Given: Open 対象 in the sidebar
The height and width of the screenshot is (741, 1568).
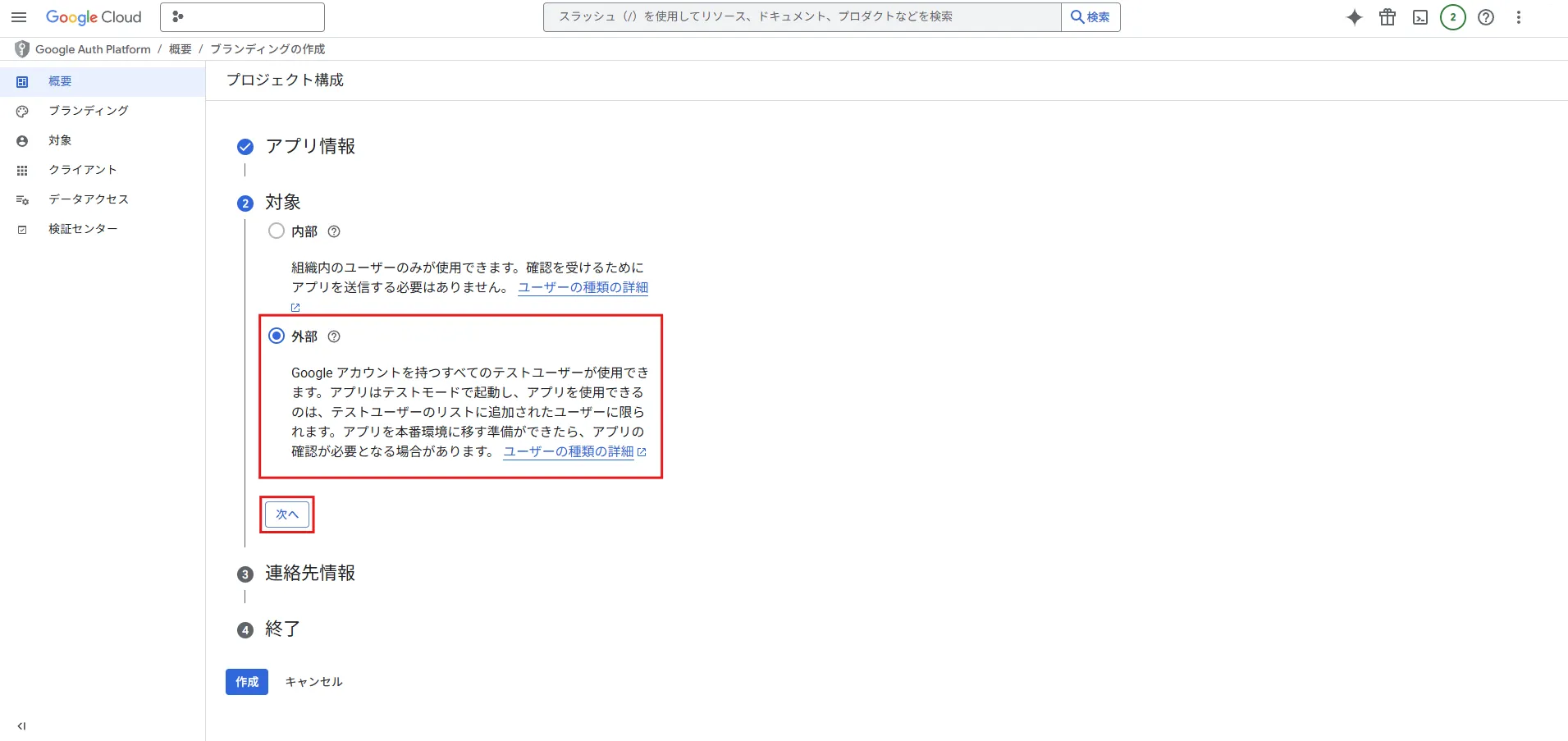Looking at the screenshot, I should (103, 140).
